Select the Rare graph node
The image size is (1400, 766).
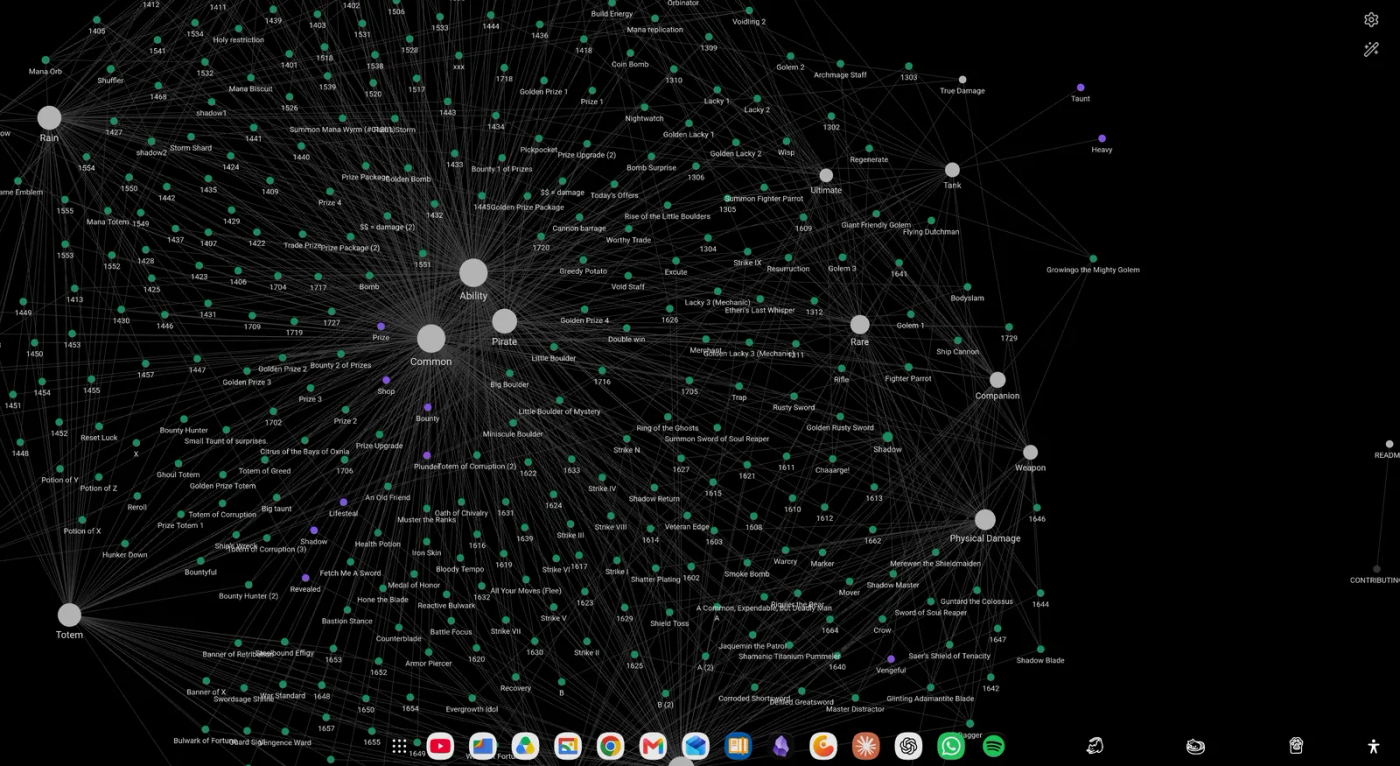click(859, 324)
